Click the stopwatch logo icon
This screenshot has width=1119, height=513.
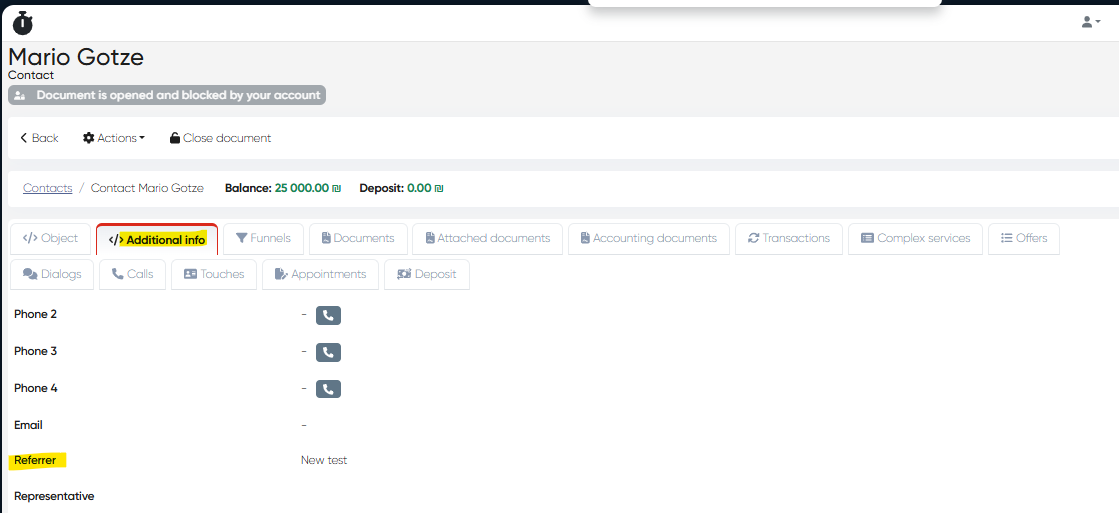[x=22, y=22]
